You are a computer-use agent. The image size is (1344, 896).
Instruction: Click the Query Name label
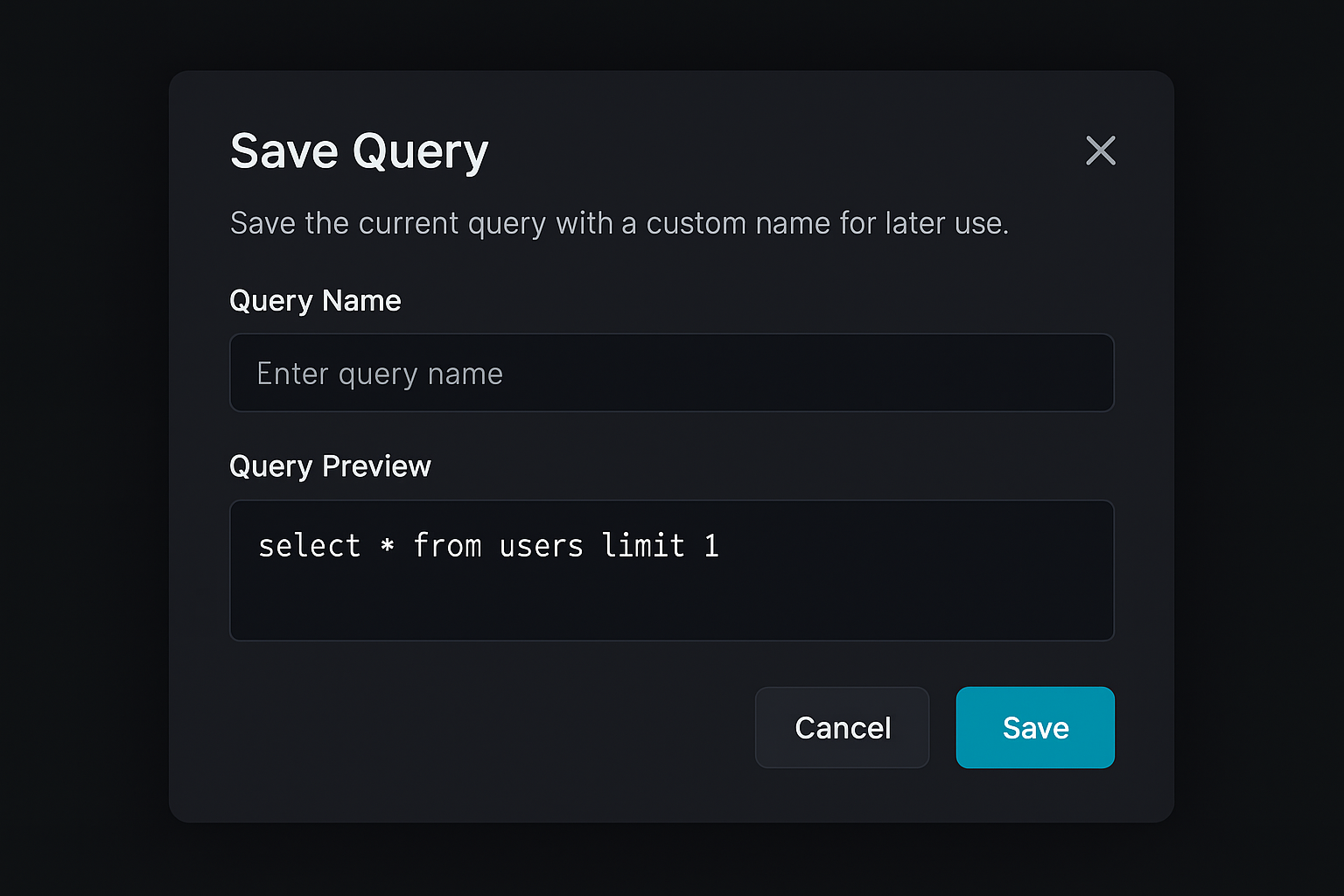tap(315, 300)
